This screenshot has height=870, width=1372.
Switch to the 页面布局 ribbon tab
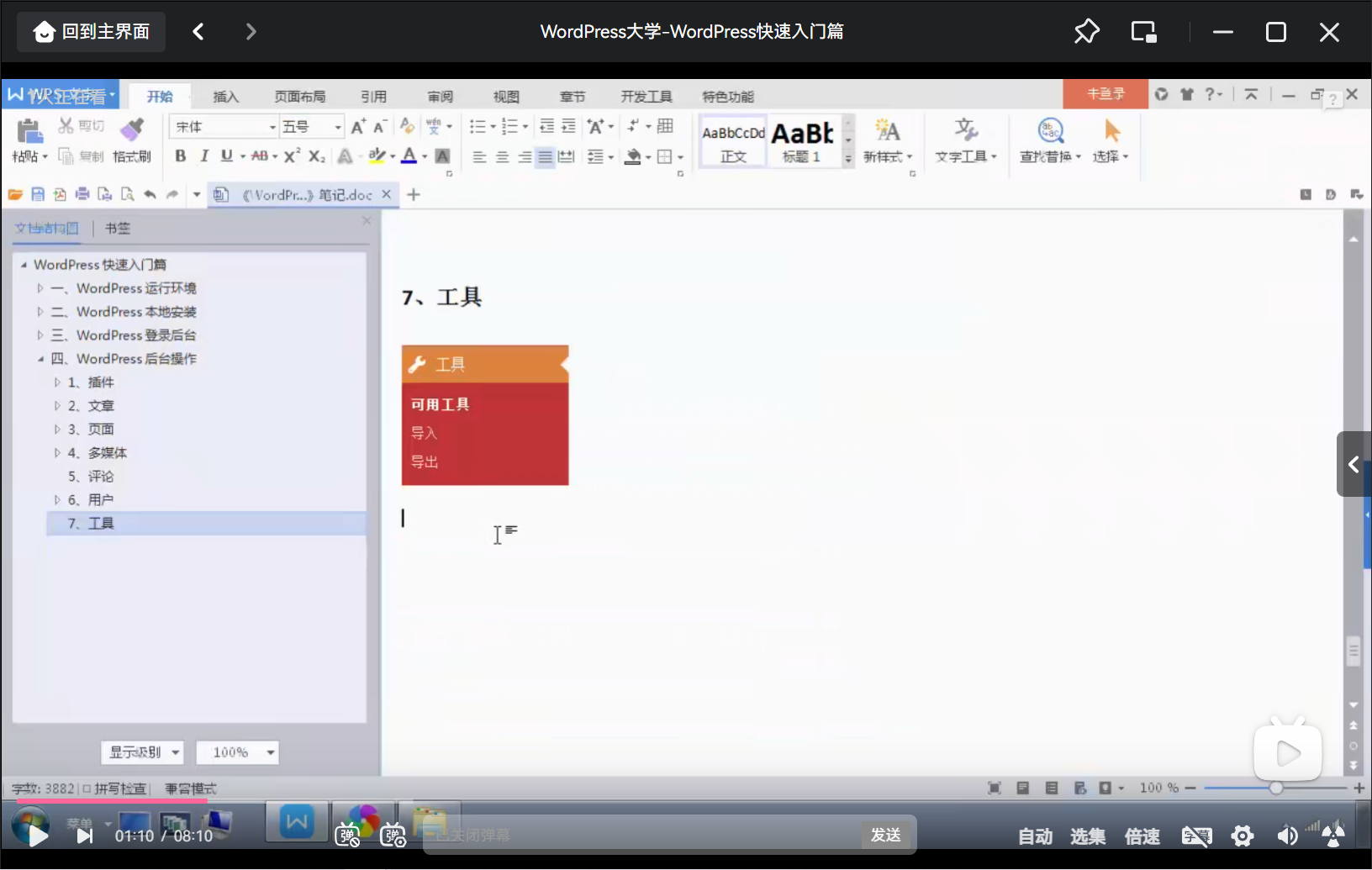point(299,97)
